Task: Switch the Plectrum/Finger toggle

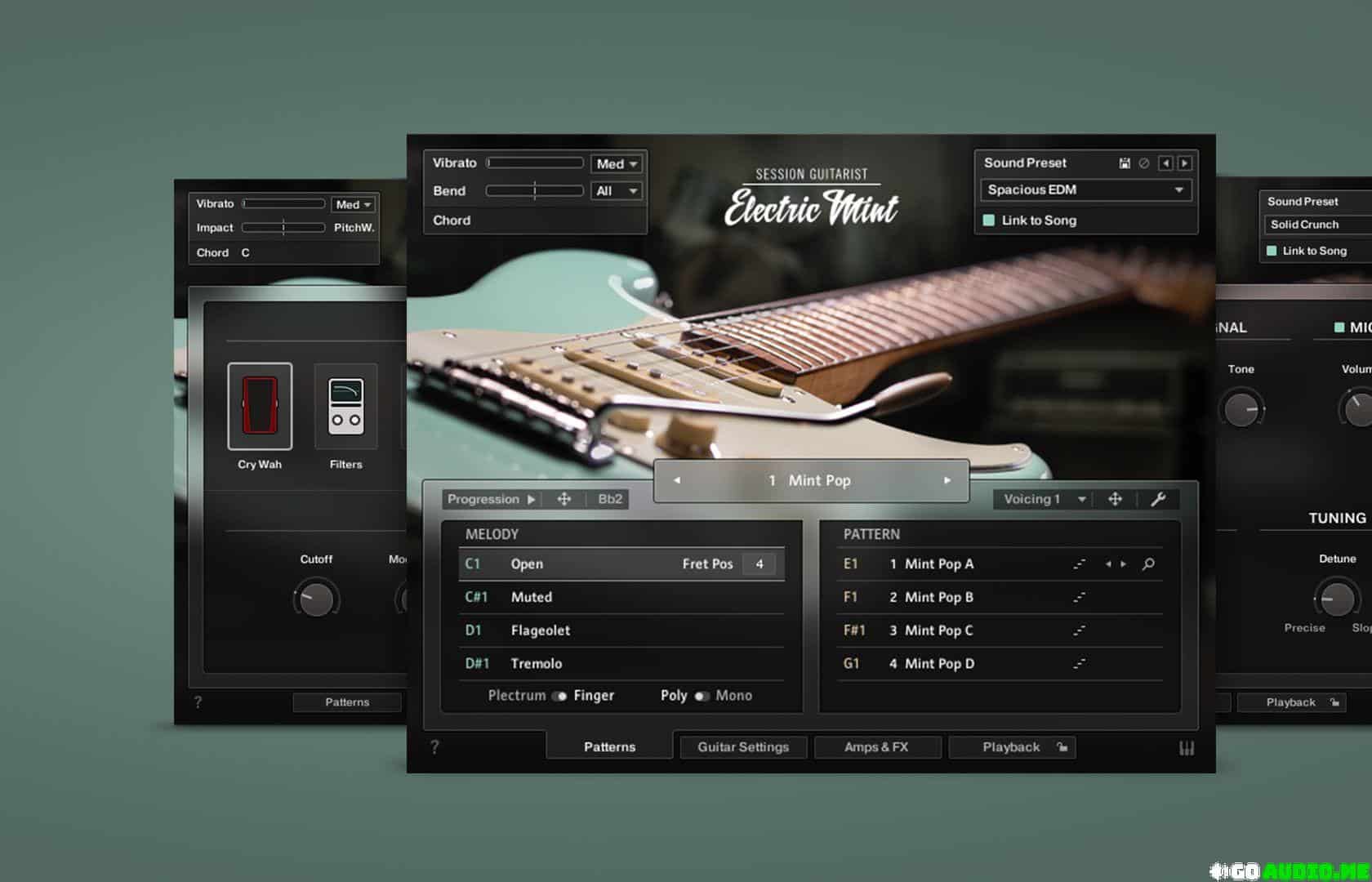Action: (x=559, y=696)
